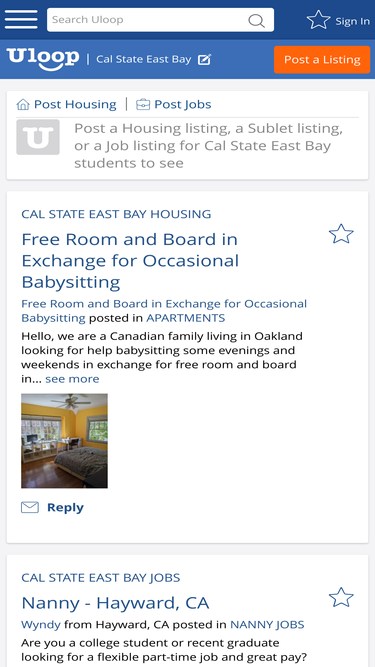The width and height of the screenshot is (375, 667).
Task: Click the search magnifier icon
Action: click(x=256, y=20)
